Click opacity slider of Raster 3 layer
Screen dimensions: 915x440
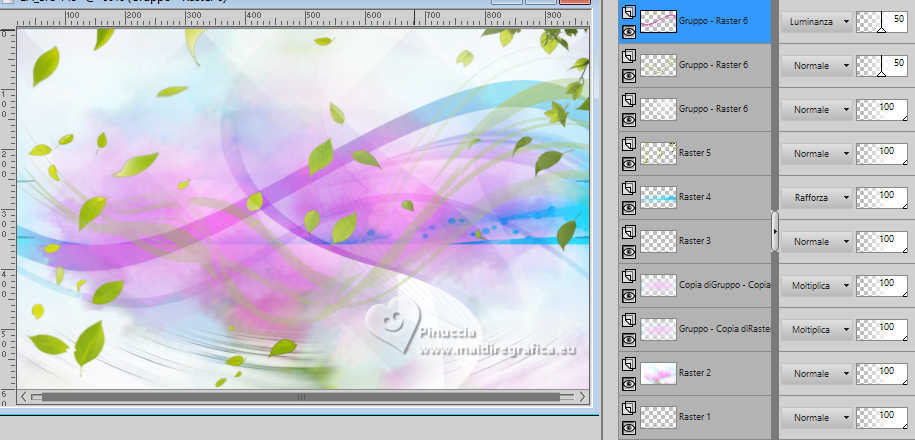click(882, 241)
